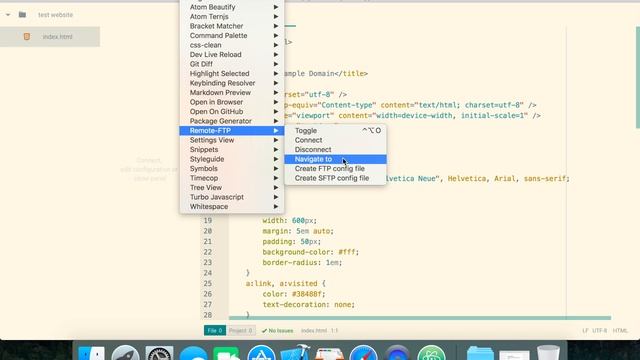640x360 pixels.
Task: Choose Disconnect in the Remote-FTP submenu
Action: (x=336, y=149)
